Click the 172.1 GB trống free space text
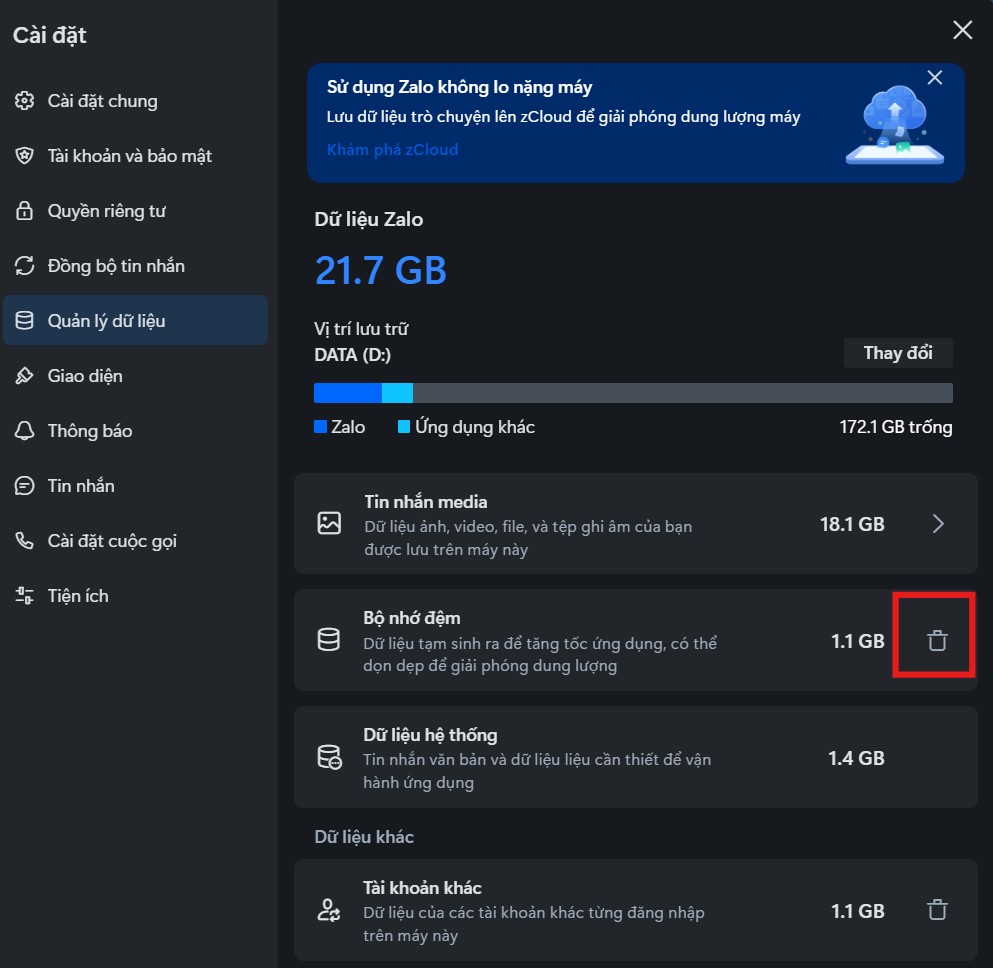This screenshot has height=968, width=993. [x=895, y=427]
